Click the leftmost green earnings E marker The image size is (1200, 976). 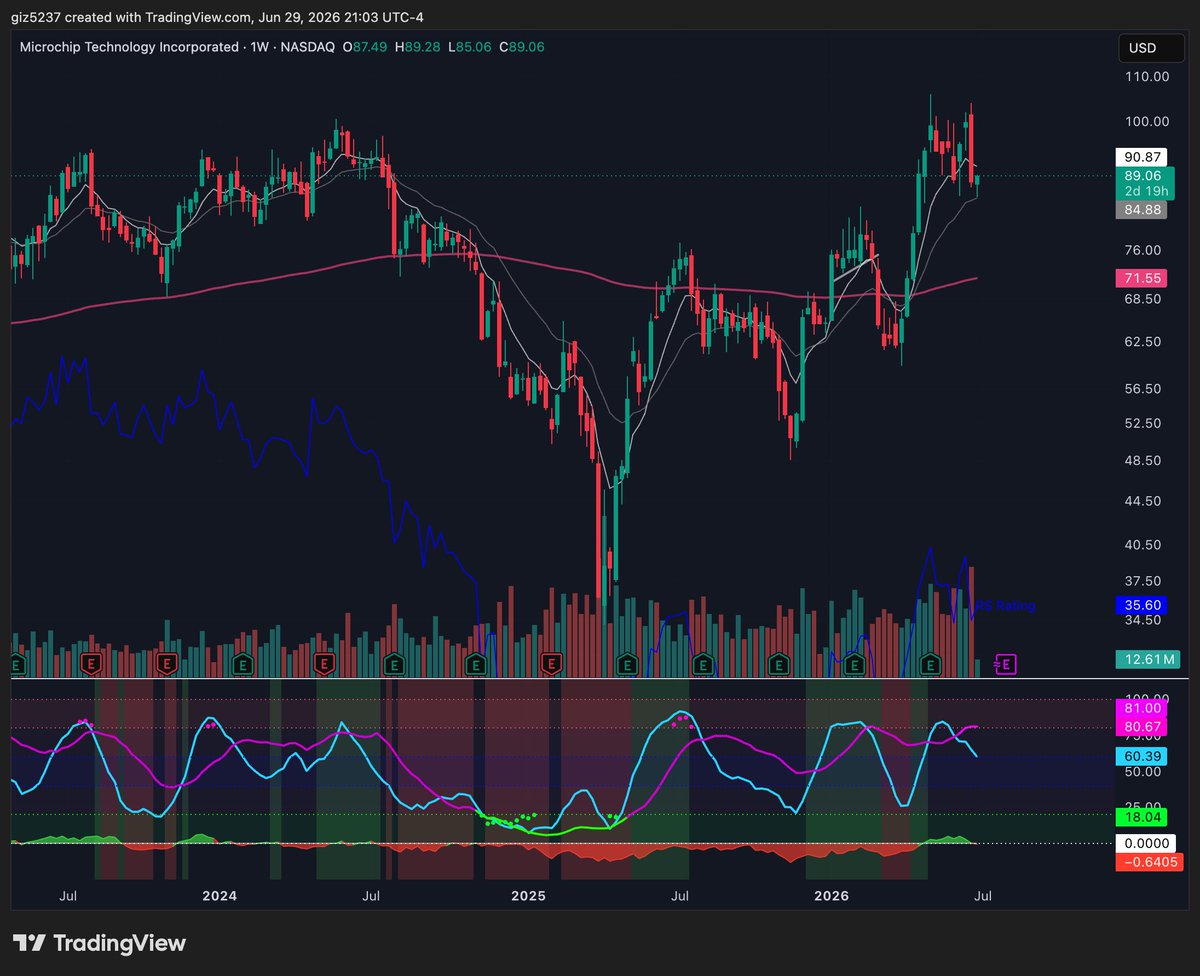(x=17, y=663)
